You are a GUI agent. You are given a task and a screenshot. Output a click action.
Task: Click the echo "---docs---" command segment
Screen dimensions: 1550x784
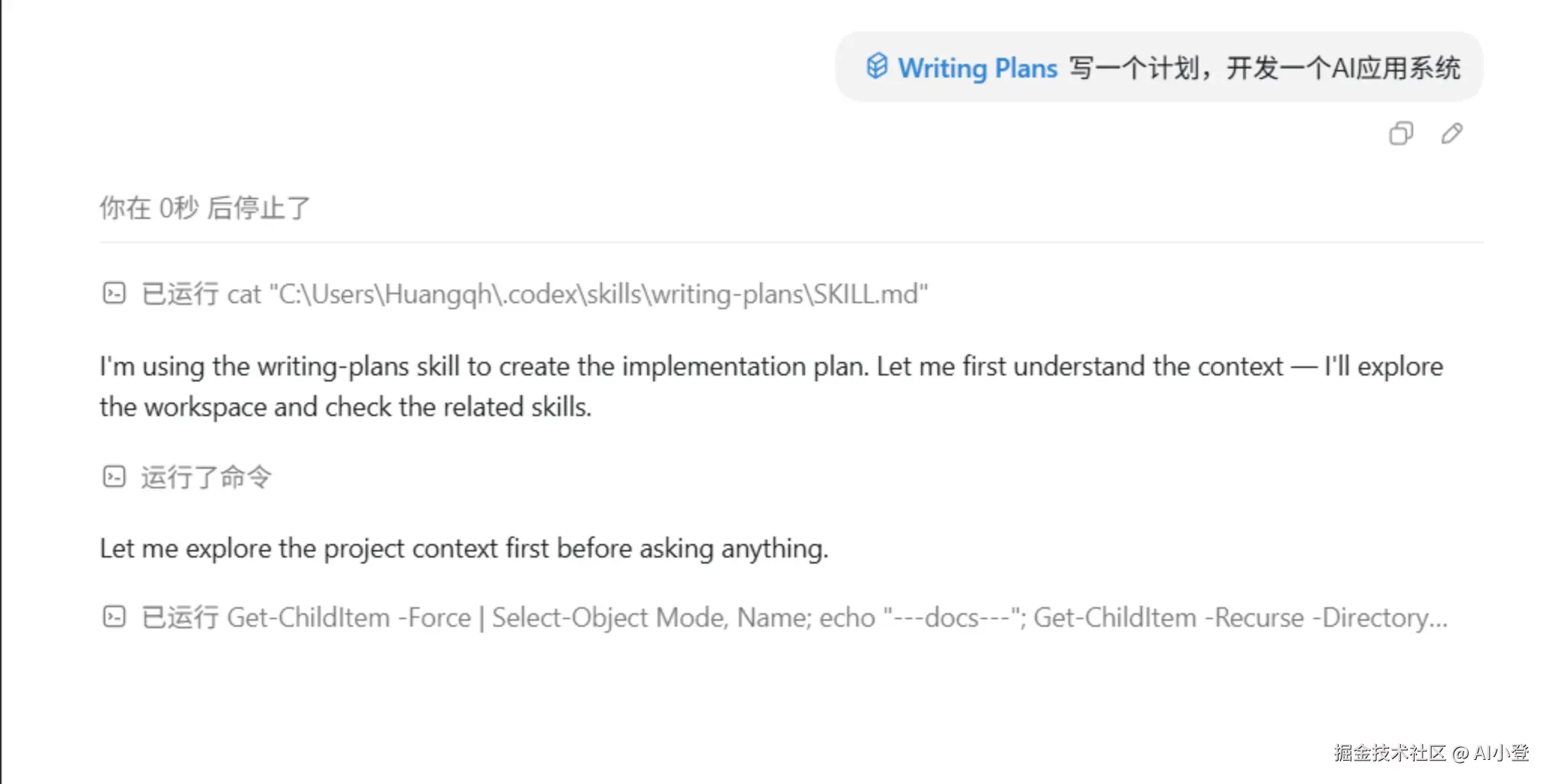[x=922, y=618]
